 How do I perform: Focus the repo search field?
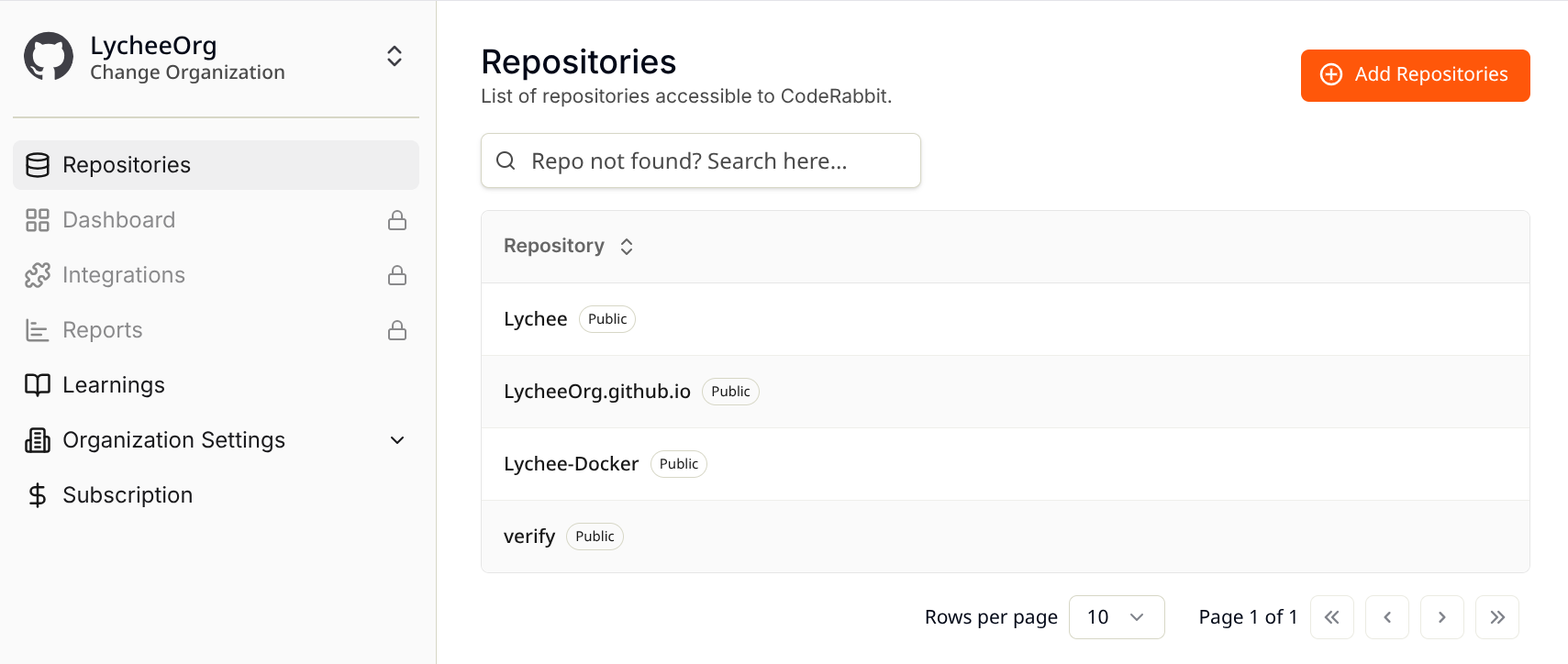pos(701,160)
